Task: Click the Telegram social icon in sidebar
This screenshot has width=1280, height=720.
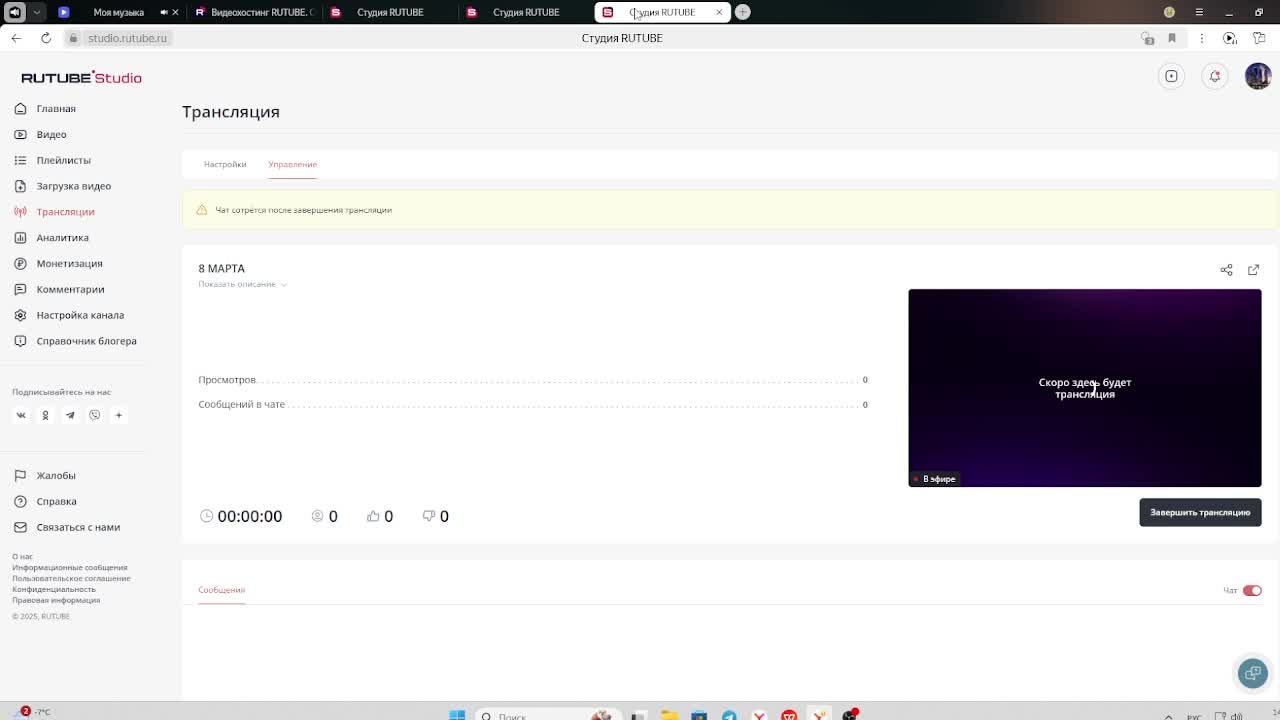Action: (x=70, y=415)
